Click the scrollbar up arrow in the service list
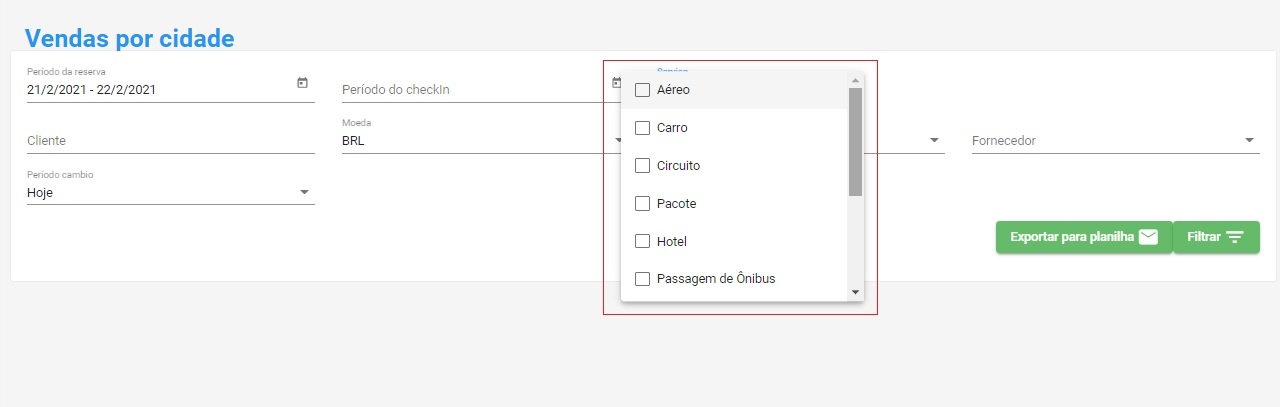Screen dimensions: 1280x407 855,80
